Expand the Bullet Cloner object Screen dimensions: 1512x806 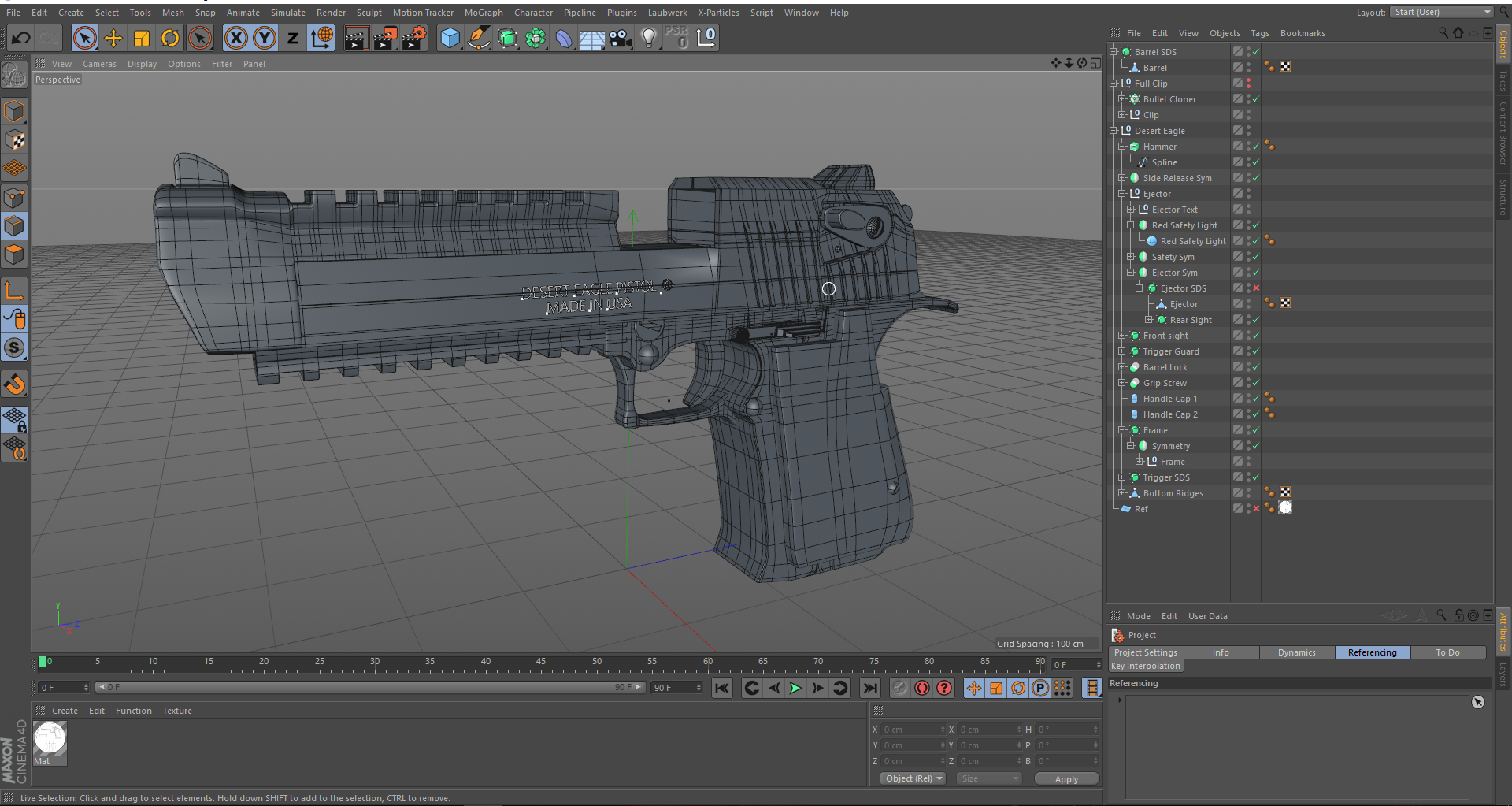[1122, 99]
